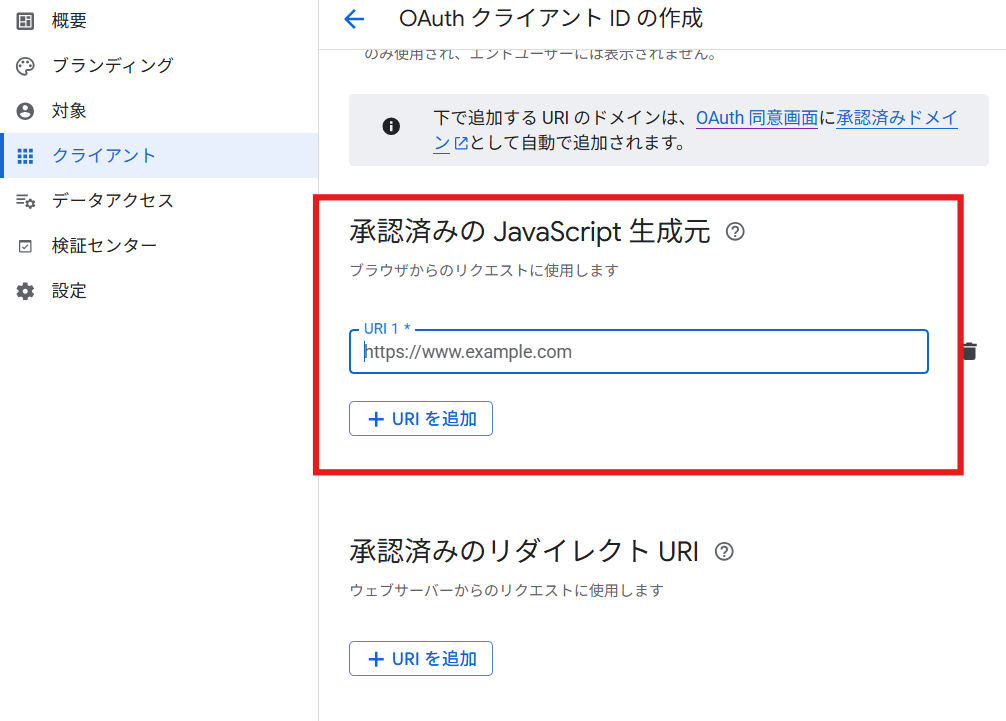Screen dimensions: 1006x721
Task: Click help icon next to リダイレクト URI heading
Action: coord(725,552)
